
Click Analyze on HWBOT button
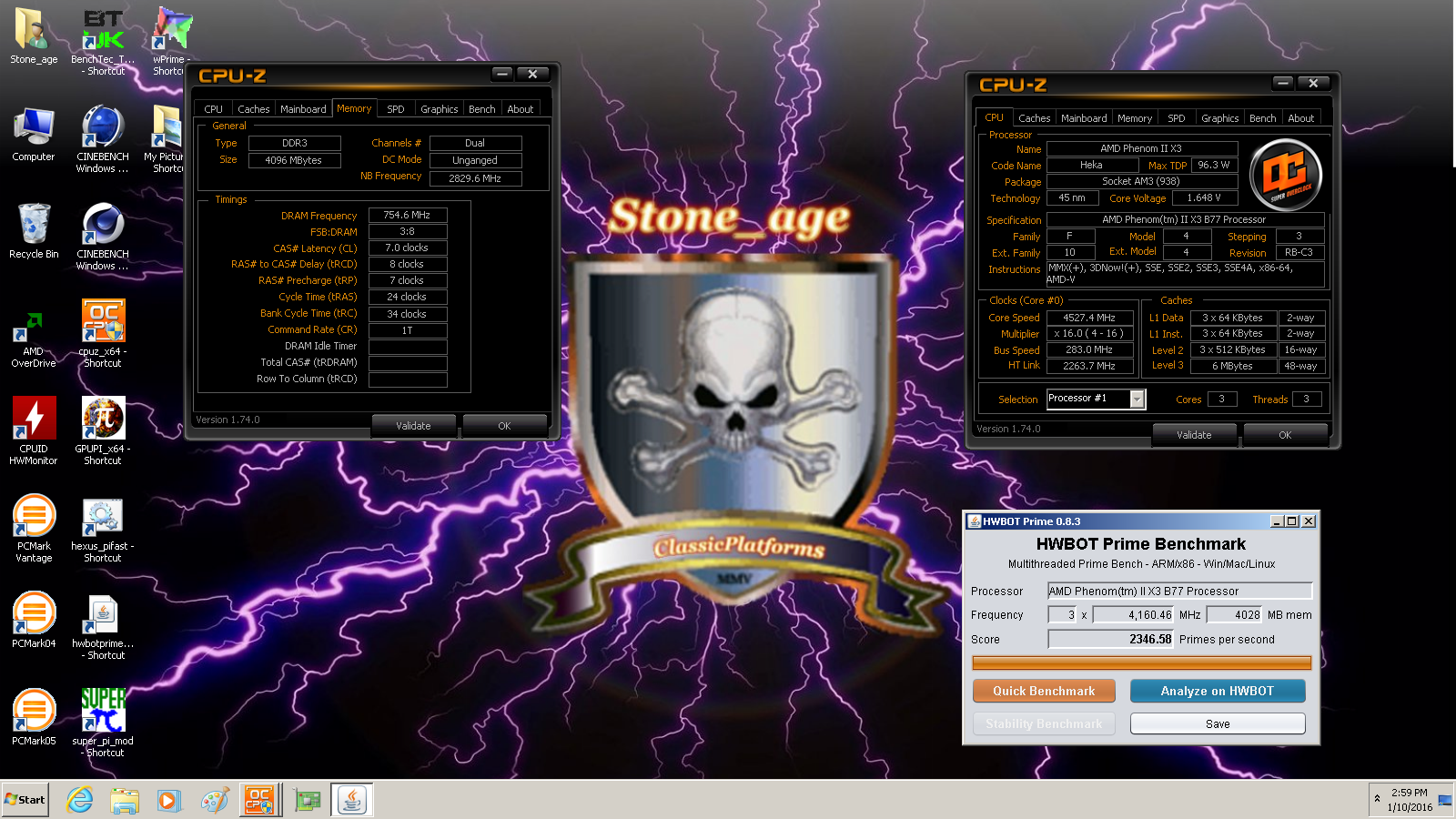pyautogui.click(x=1218, y=691)
